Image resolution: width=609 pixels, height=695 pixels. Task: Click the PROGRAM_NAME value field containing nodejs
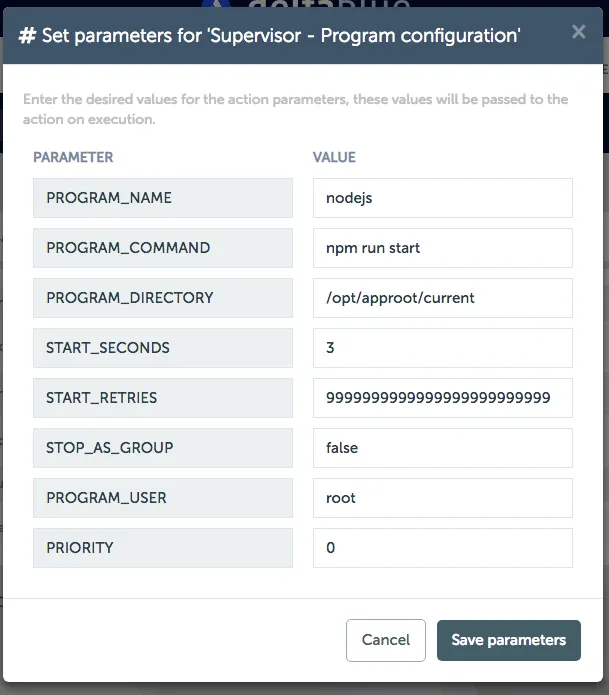pyautogui.click(x=442, y=198)
